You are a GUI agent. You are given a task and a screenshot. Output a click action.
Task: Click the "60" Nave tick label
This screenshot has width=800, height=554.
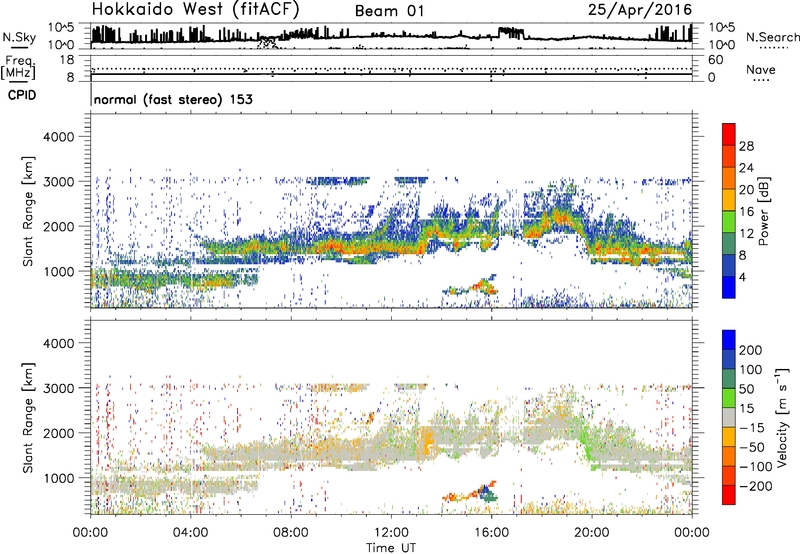pos(715,60)
